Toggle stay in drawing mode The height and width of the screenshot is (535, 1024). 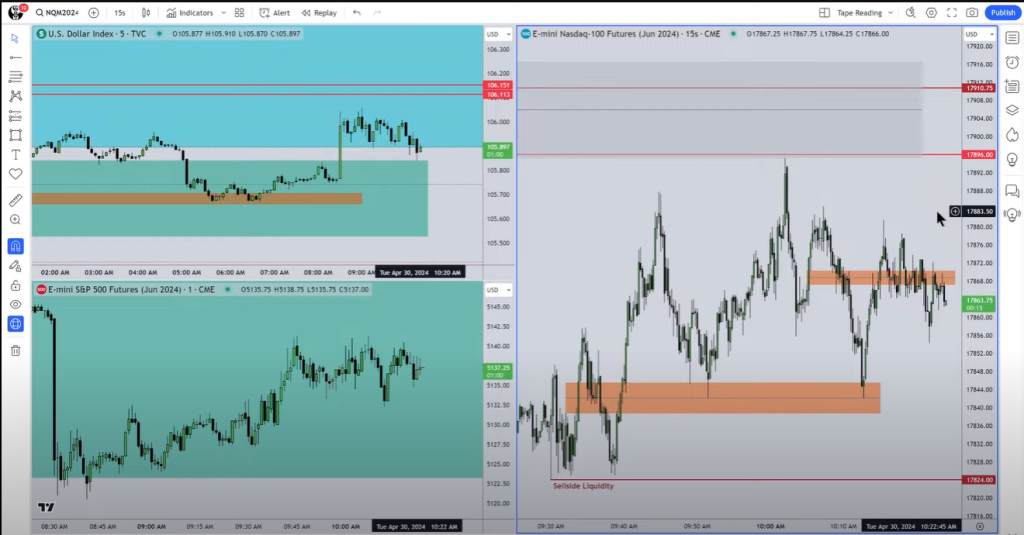[15, 266]
